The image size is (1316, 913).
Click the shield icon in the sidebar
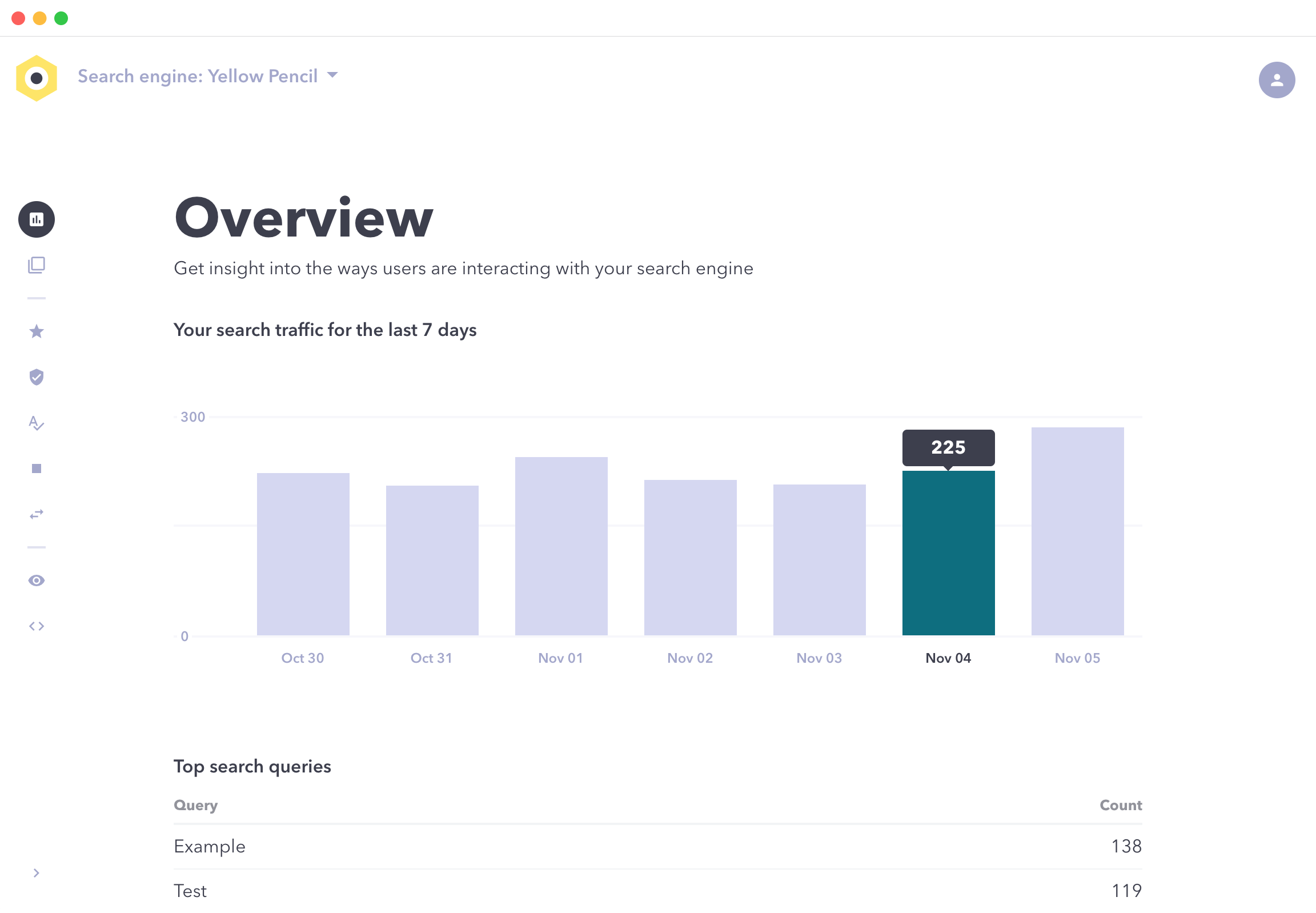tap(36, 377)
